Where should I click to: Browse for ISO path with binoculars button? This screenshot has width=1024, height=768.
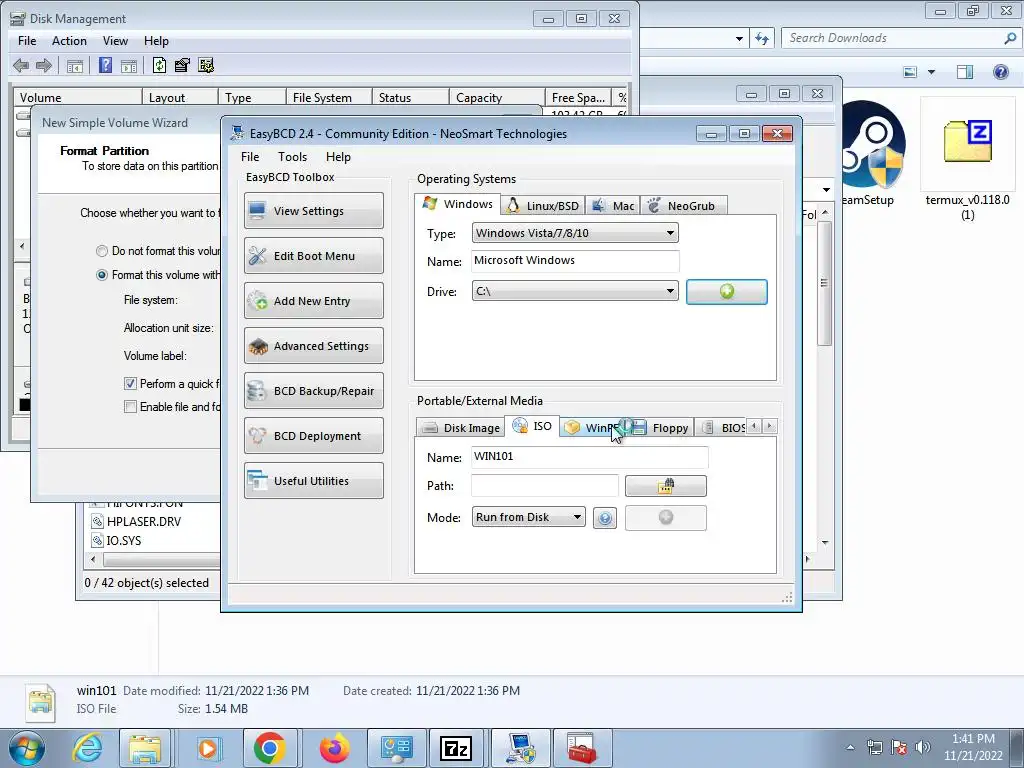[x=665, y=486]
